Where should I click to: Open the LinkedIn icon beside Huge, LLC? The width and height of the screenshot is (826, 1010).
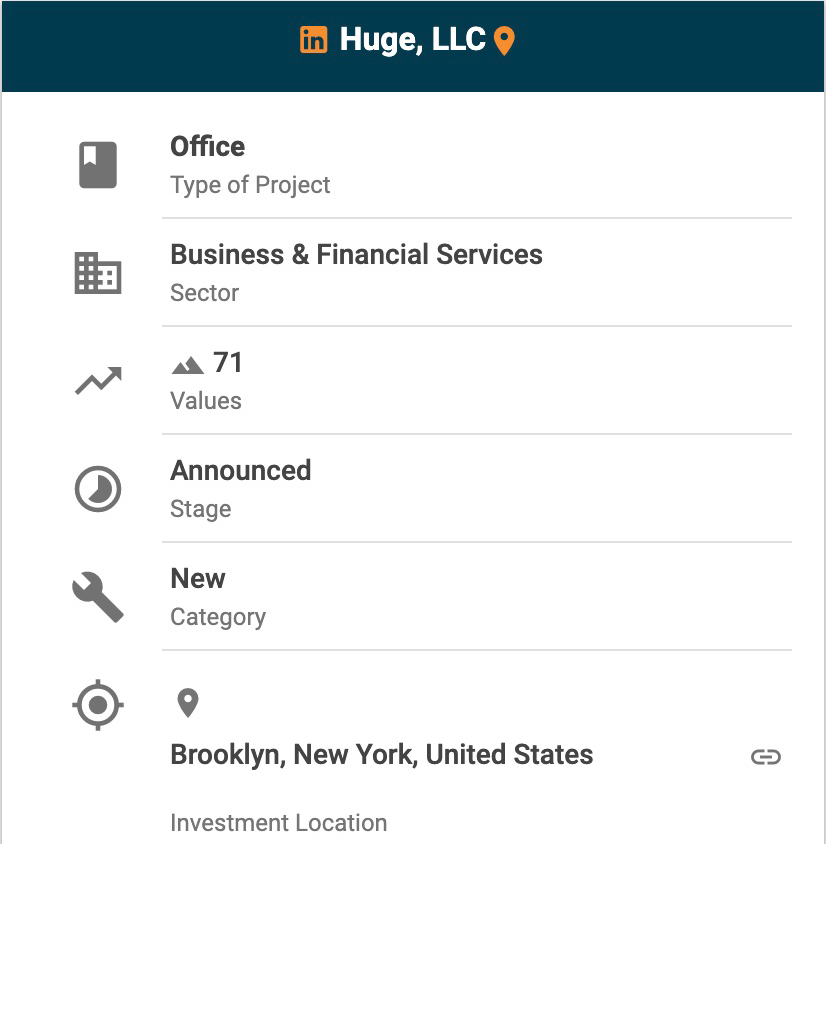pyautogui.click(x=314, y=40)
